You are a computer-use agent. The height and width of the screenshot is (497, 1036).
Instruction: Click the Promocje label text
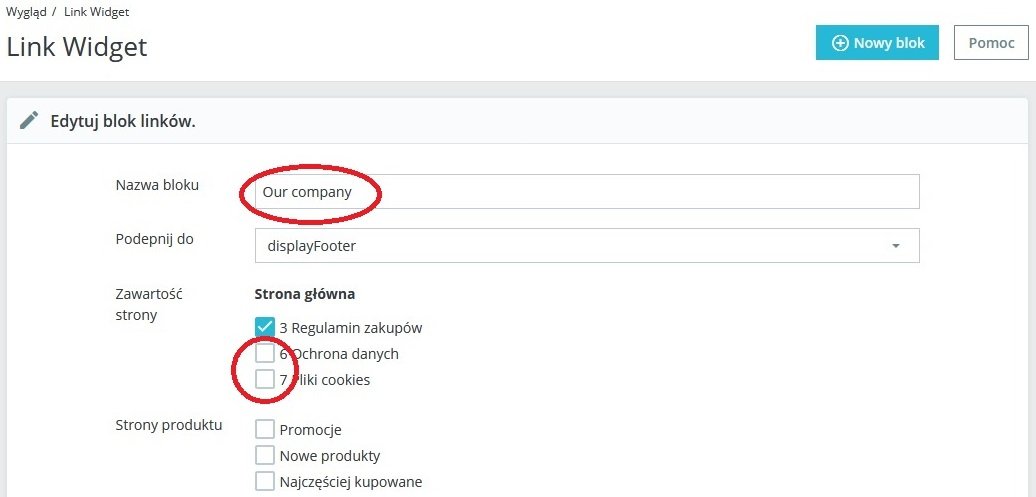click(310, 430)
